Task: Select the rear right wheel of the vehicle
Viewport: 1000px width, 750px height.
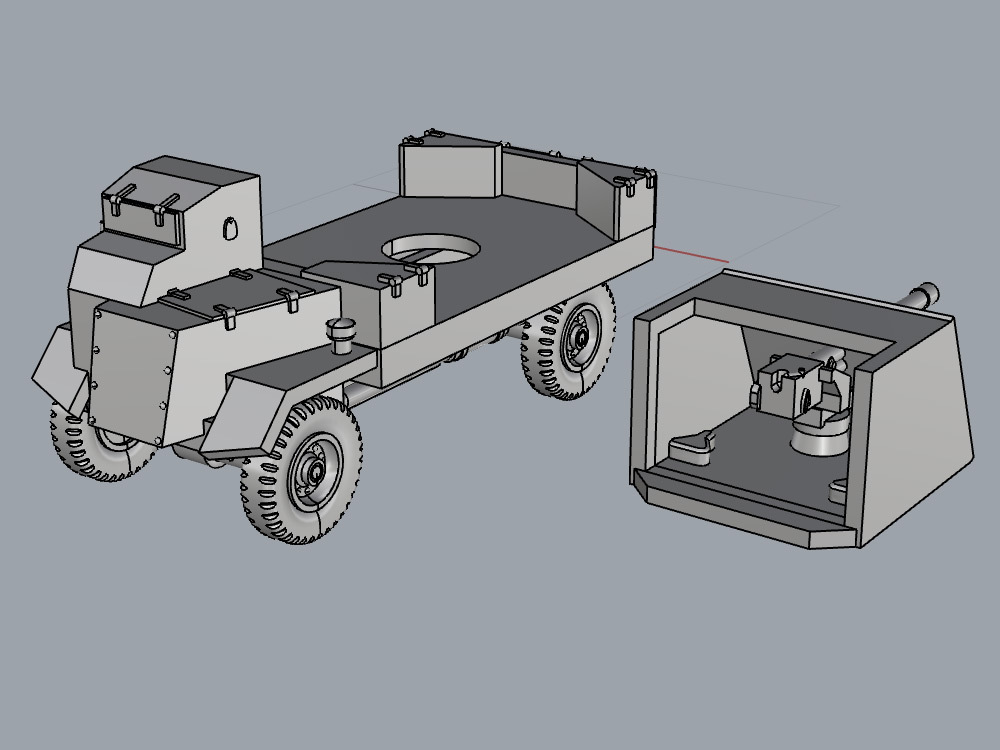Action: point(568,342)
